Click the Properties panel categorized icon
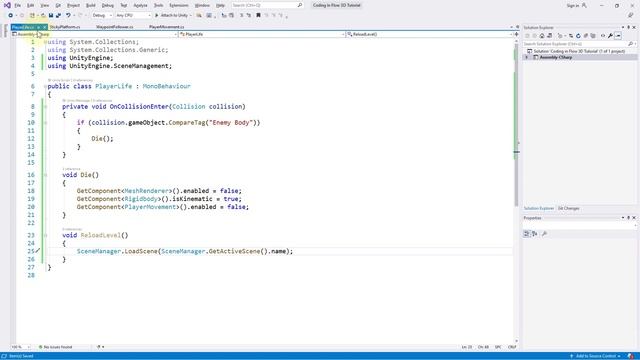Viewport: 640px width, 360px height. click(x=527, y=234)
